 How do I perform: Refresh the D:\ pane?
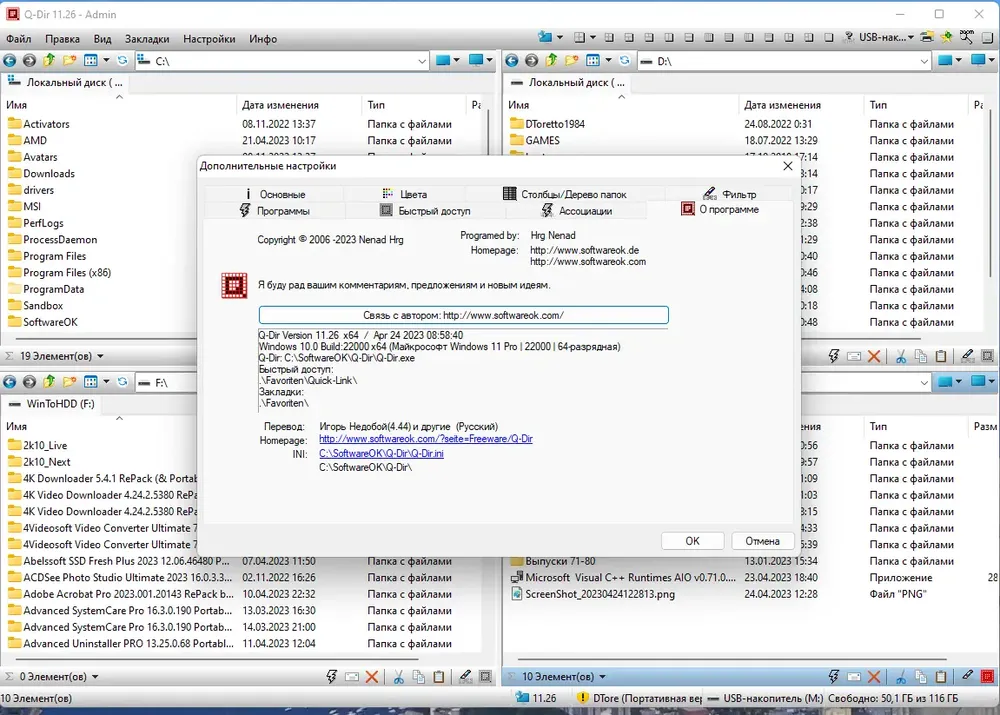click(625, 61)
